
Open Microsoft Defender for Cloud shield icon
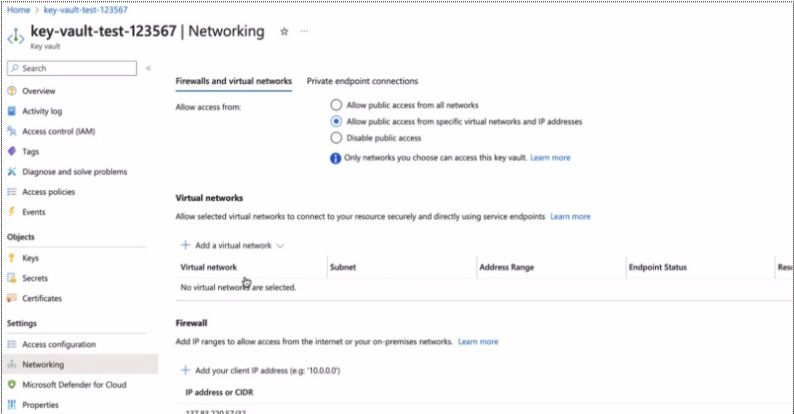[x=12, y=384]
